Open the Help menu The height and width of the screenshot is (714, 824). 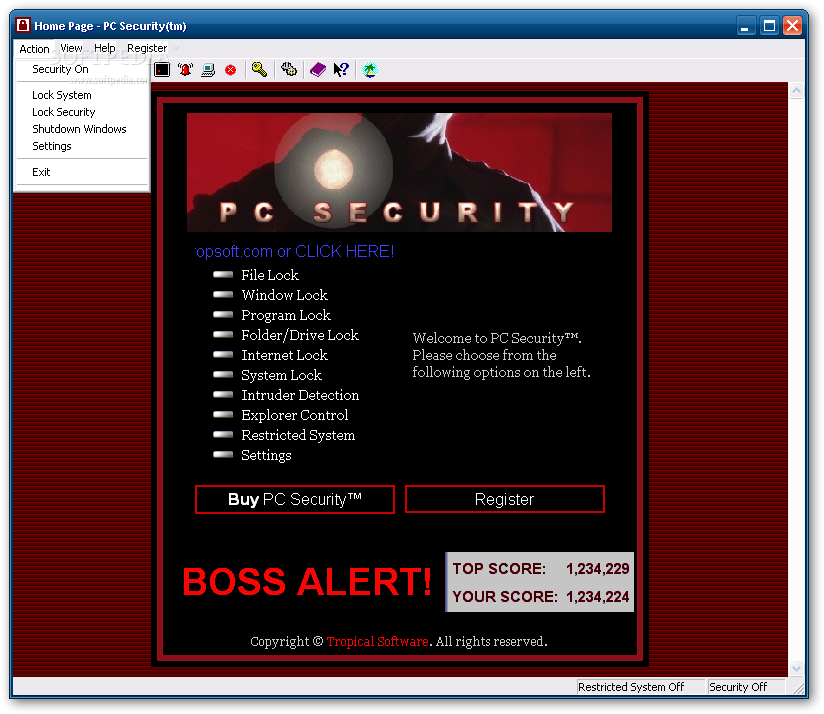(x=105, y=48)
